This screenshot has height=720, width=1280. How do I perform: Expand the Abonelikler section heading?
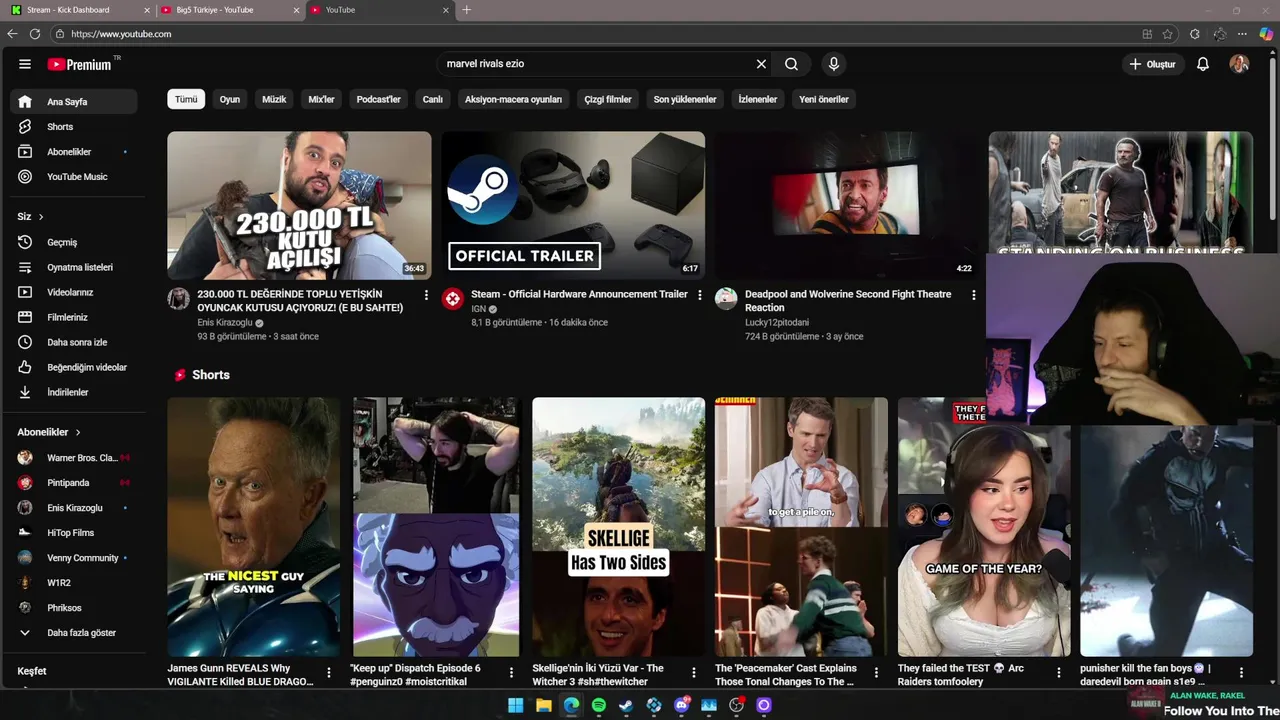[x=48, y=432]
